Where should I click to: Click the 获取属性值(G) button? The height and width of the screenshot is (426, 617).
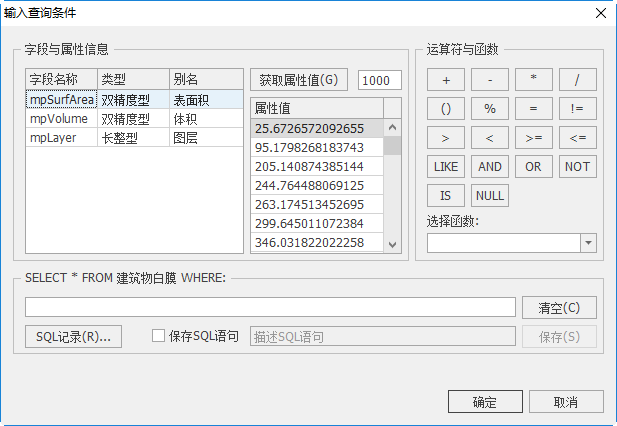click(x=299, y=80)
